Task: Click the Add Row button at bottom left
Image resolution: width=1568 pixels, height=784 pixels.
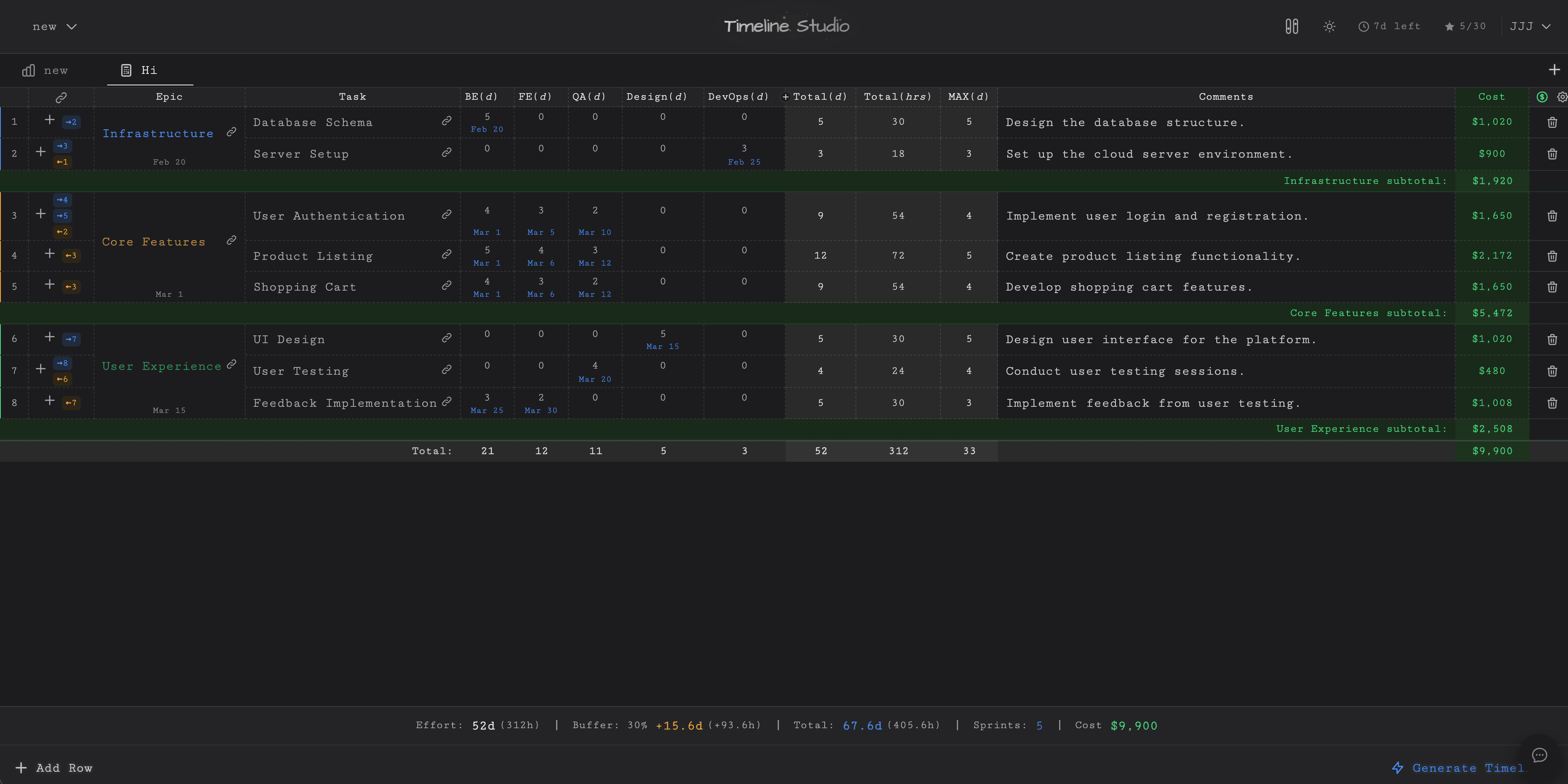Action: (53, 768)
